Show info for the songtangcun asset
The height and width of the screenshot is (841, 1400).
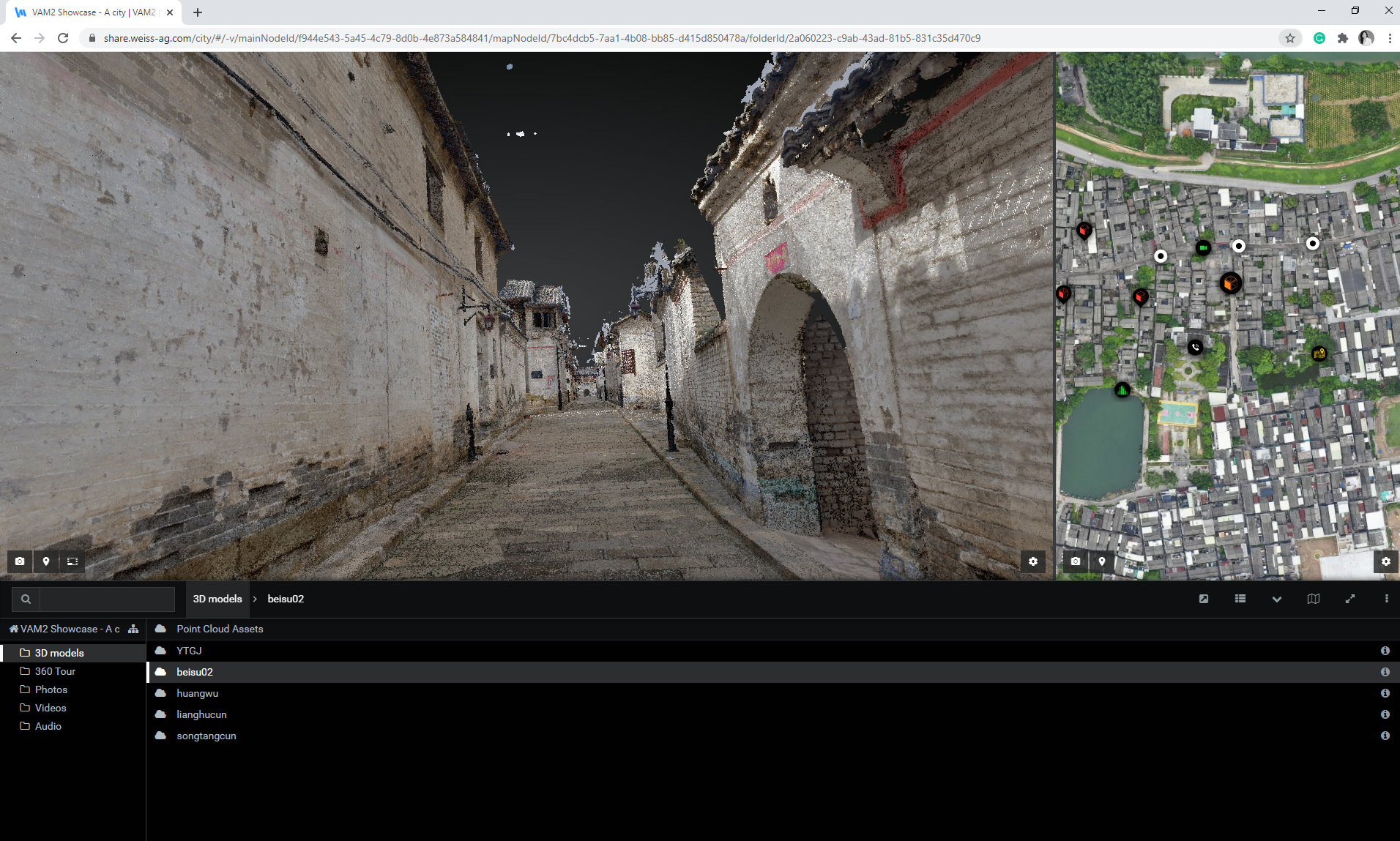pos(1386,736)
